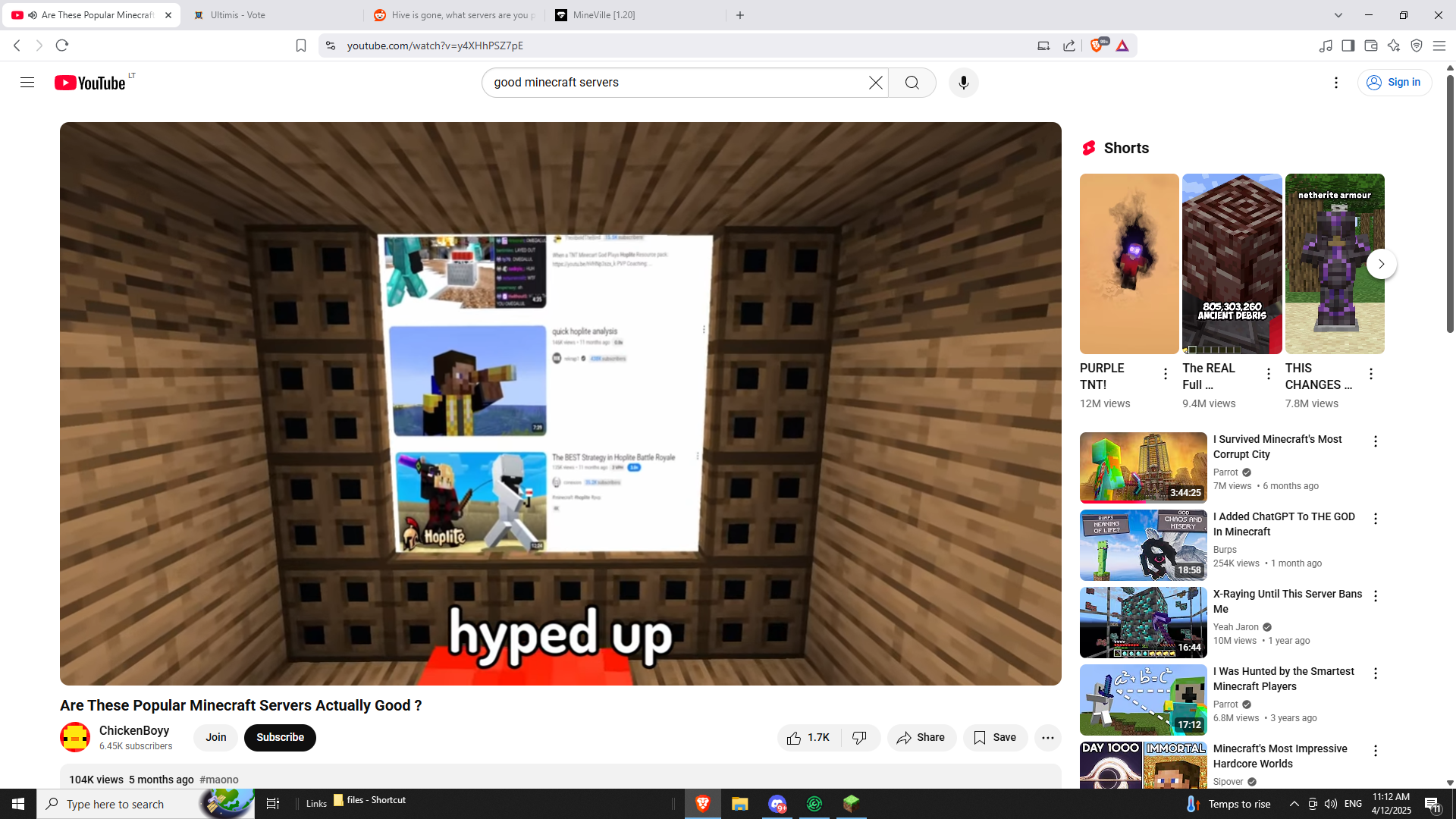Image resolution: width=1456 pixels, height=819 pixels.
Task: Bookmark this page in address bar
Action: click(301, 45)
